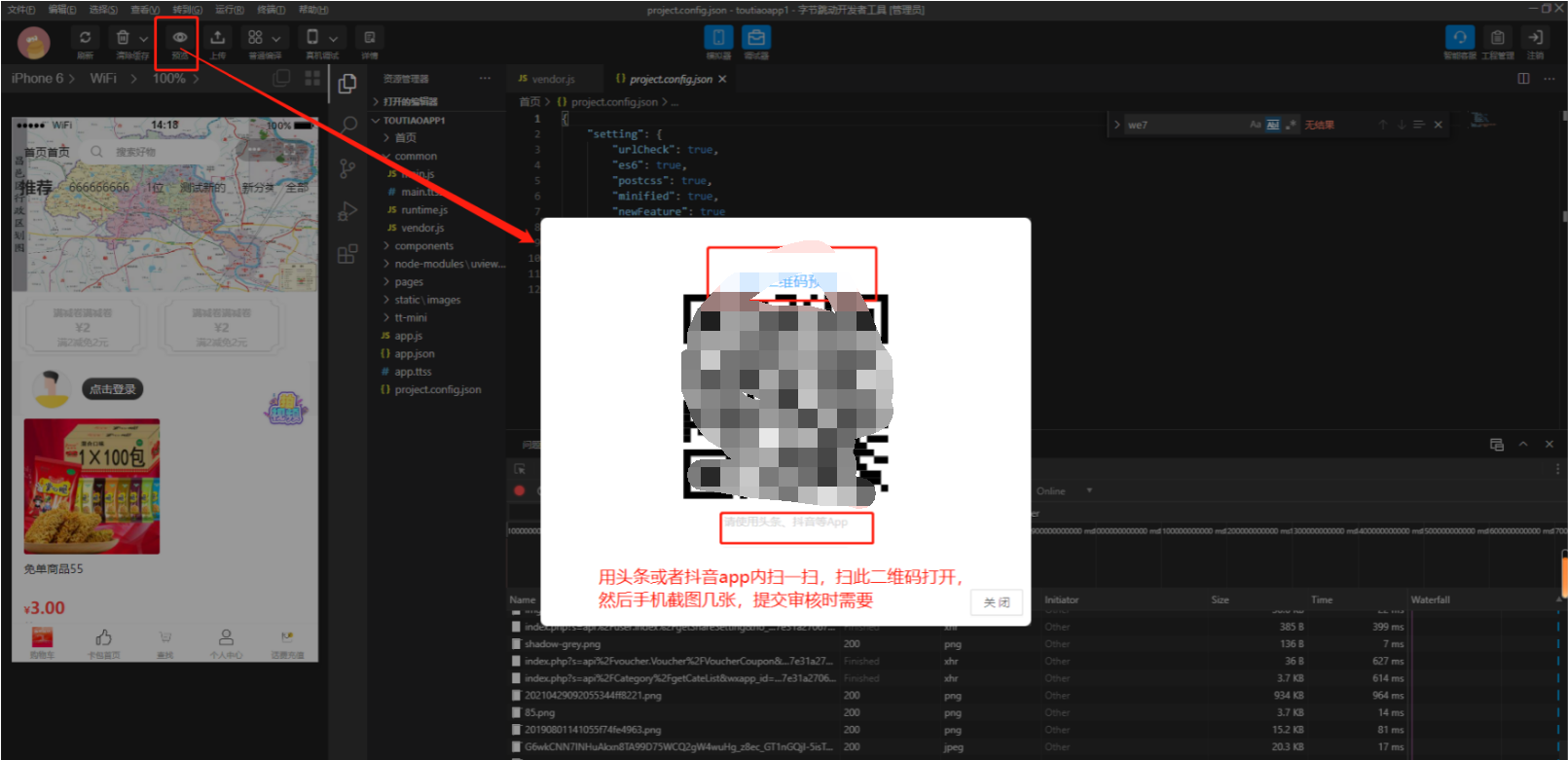
Task: Open the compile mode dropdown arrow
Action: [275, 39]
